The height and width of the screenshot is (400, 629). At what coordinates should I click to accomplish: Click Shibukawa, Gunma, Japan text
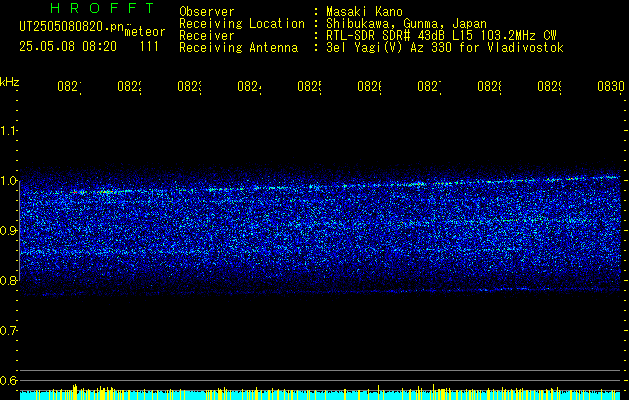(x=406, y=24)
